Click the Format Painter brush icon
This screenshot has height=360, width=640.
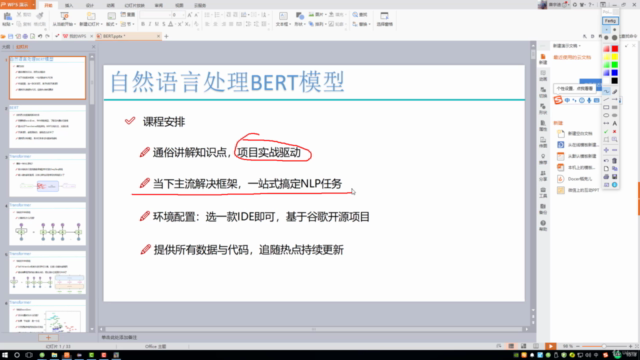[x=40, y=16]
